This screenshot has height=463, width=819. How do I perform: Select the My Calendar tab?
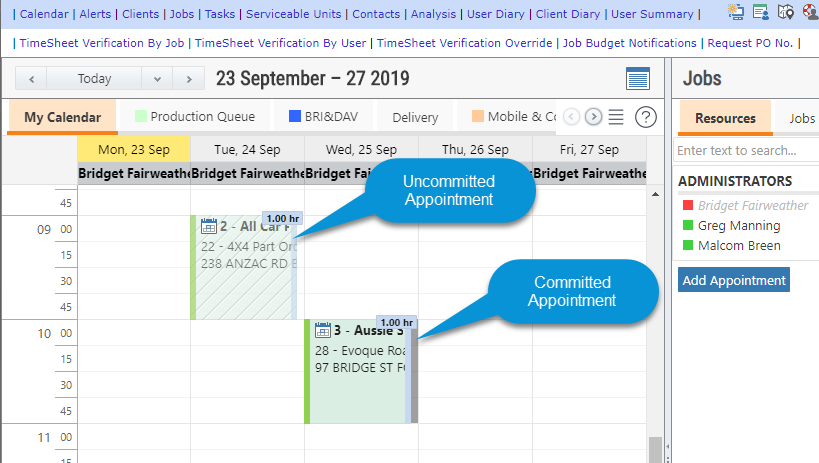click(63, 117)
